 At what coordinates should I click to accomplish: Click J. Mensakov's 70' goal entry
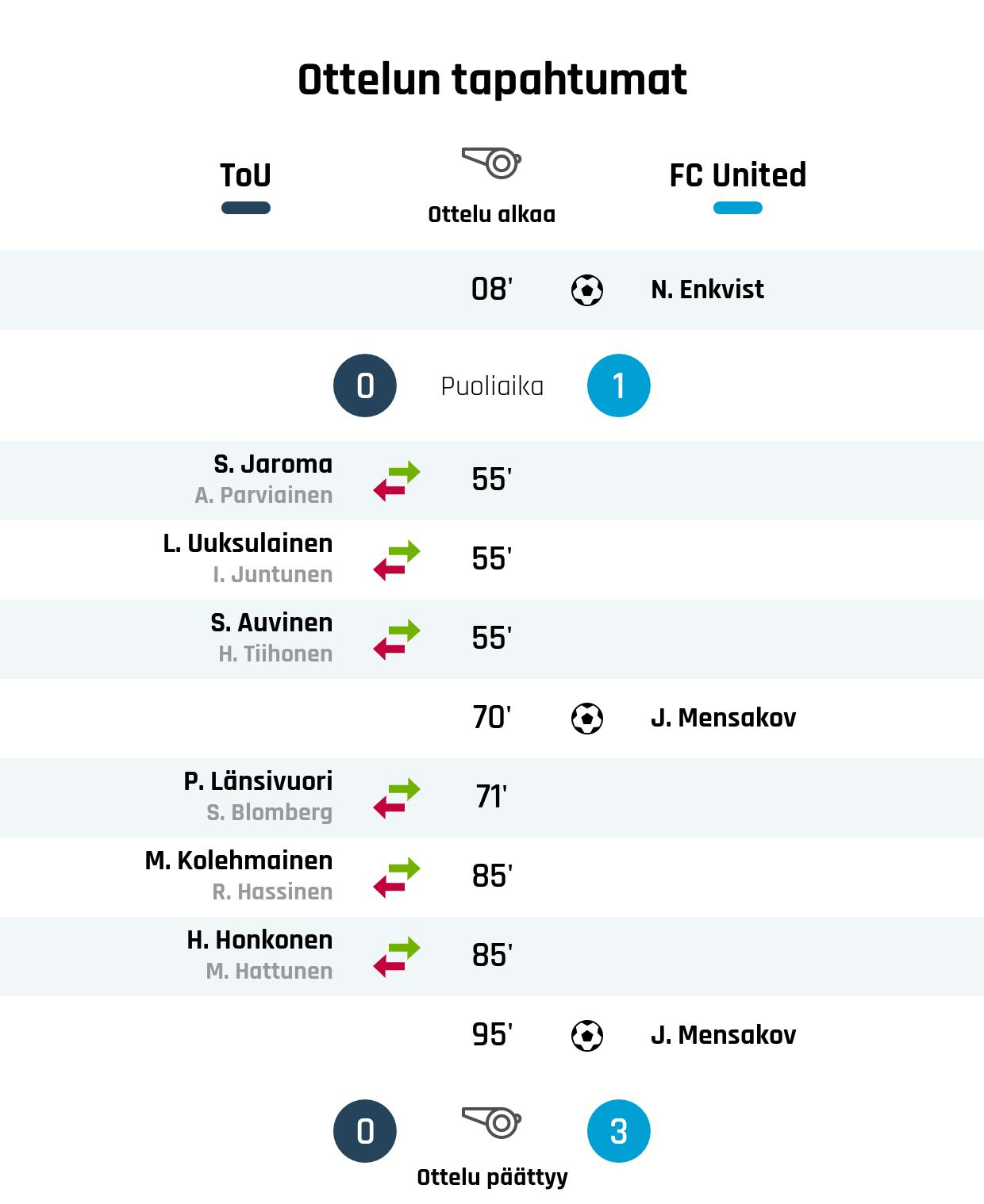[723, 718]
